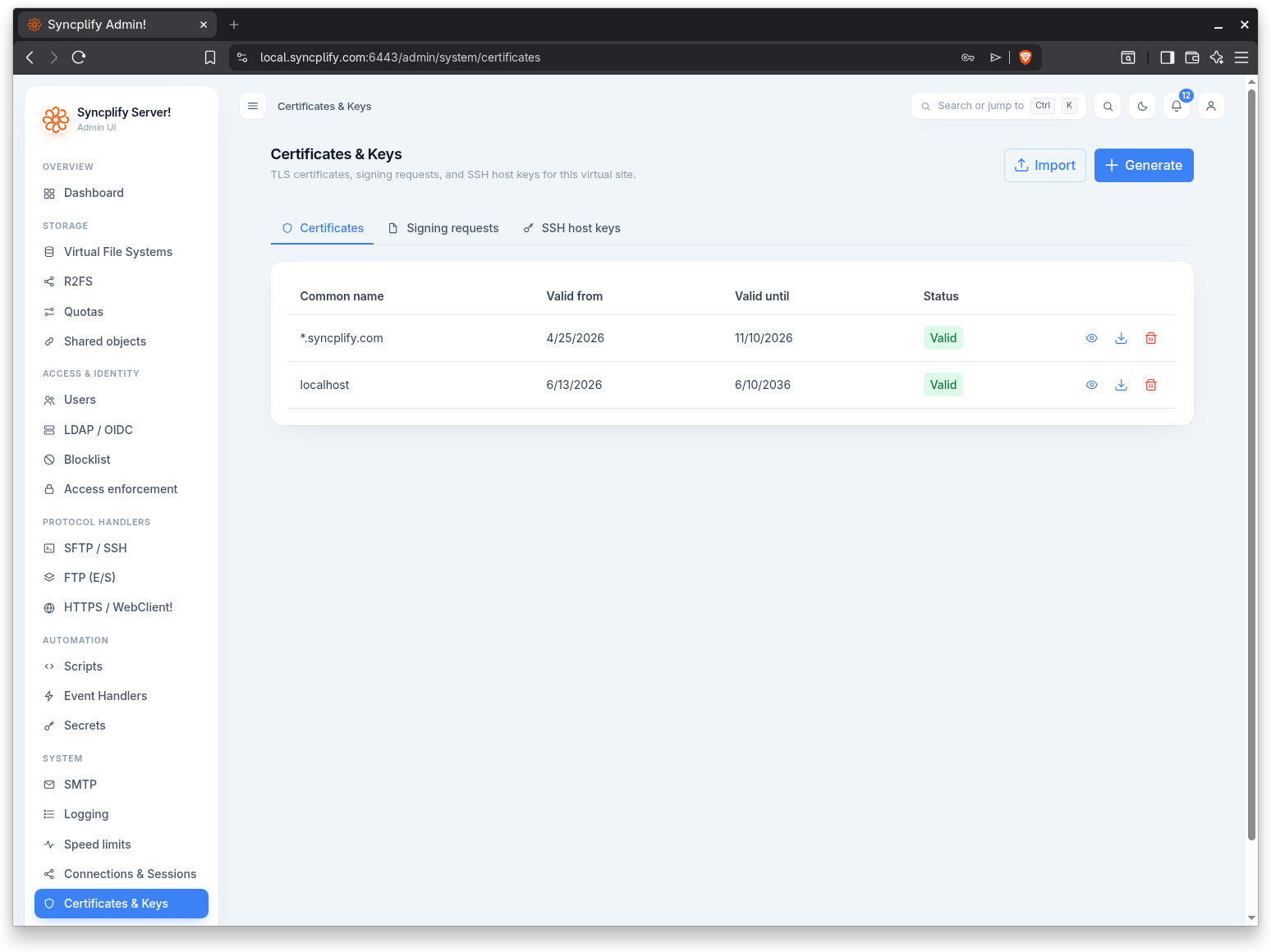
Task: Open Event Handlers page
Action: click(122, 696)
